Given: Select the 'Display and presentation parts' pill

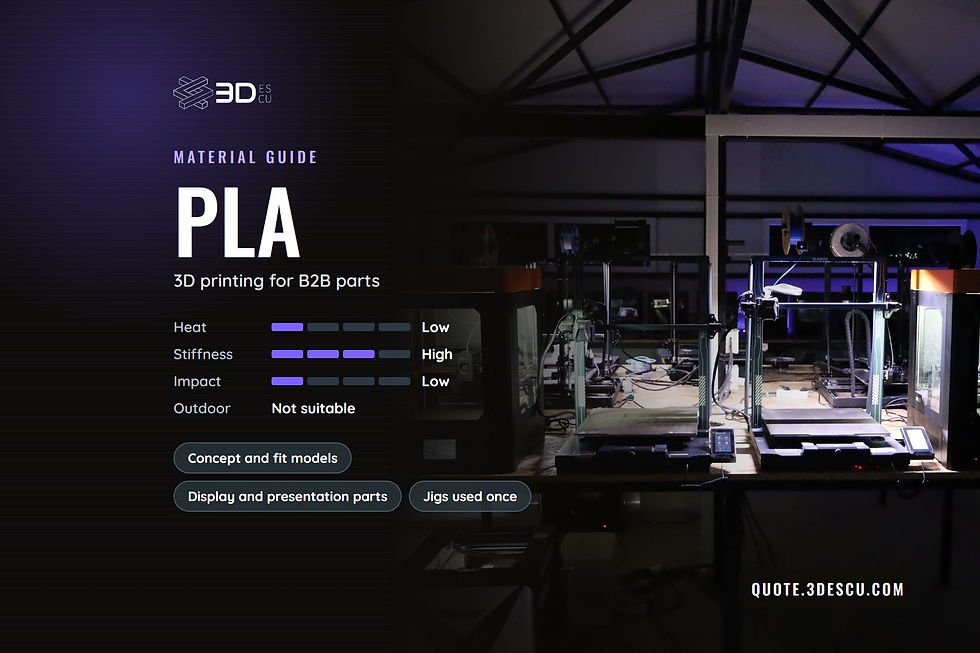Looking at the screenshot, I should coord(288,496).
